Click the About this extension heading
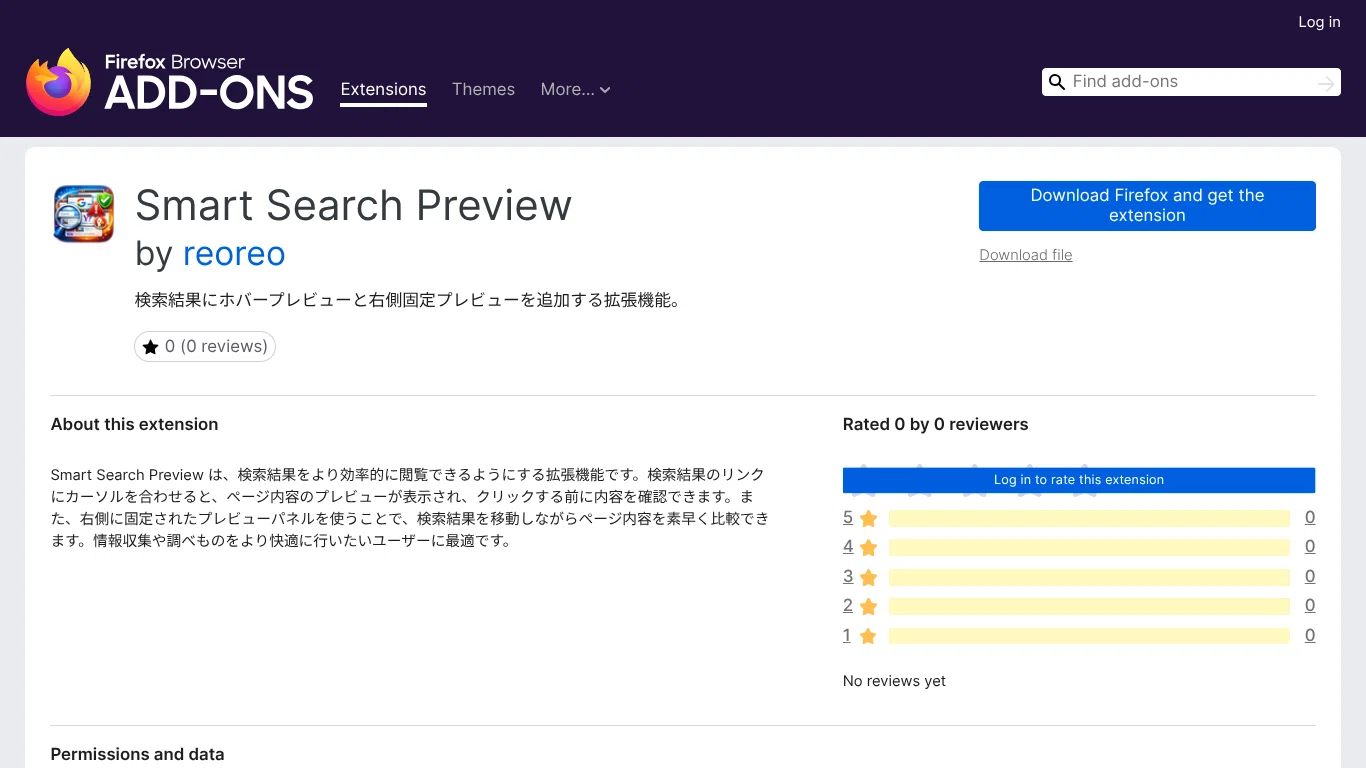This screenshot has width=1366, height=768. [x=134, y=424]
